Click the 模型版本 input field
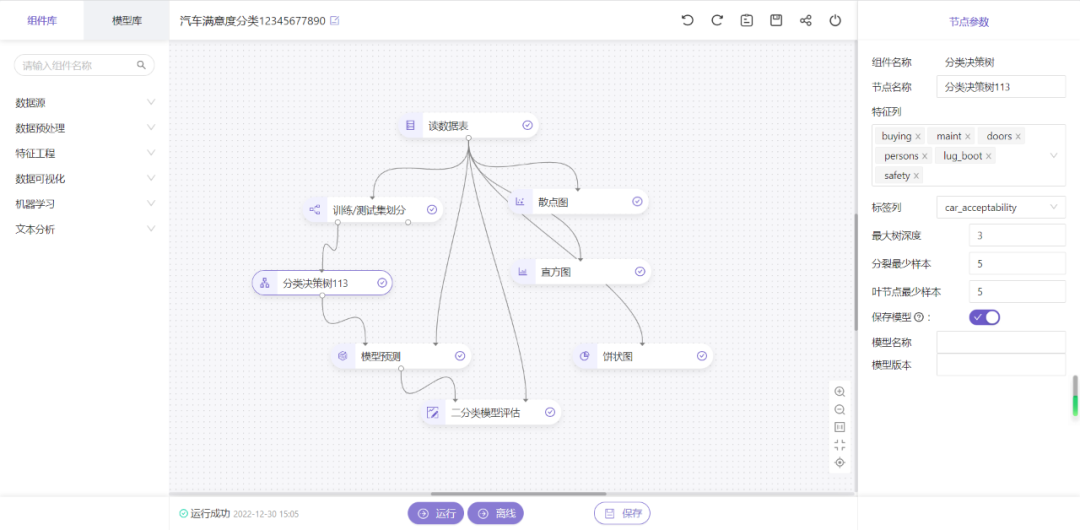Image resolution: width=1080 pixels, height=530 pixels. click(x=1001, y=365)
